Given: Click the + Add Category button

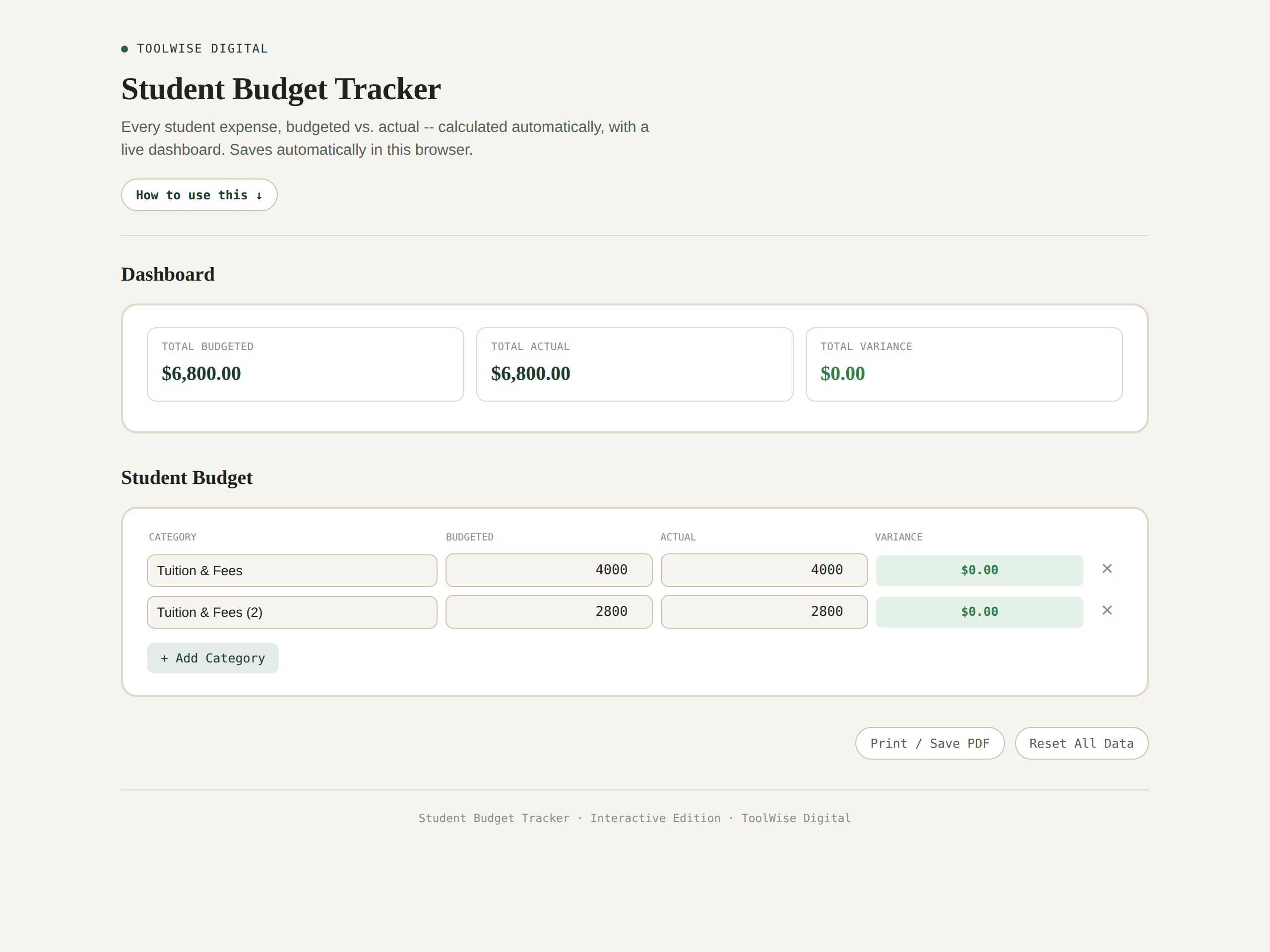Looking at the screenshot, I should tap(212, 658).
